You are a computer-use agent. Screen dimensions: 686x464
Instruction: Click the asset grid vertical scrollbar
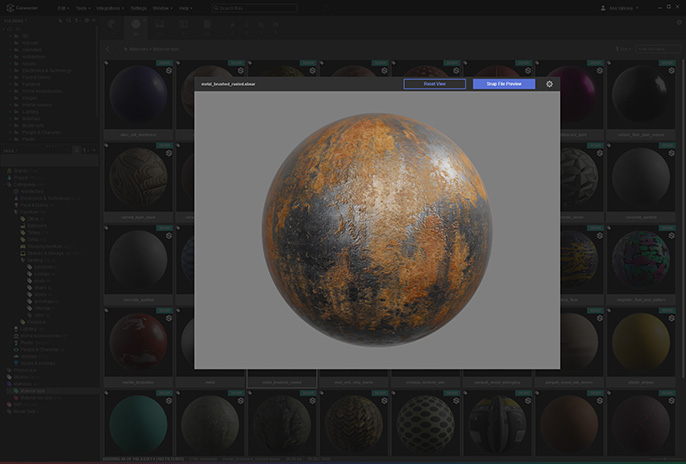coord(682,219)
